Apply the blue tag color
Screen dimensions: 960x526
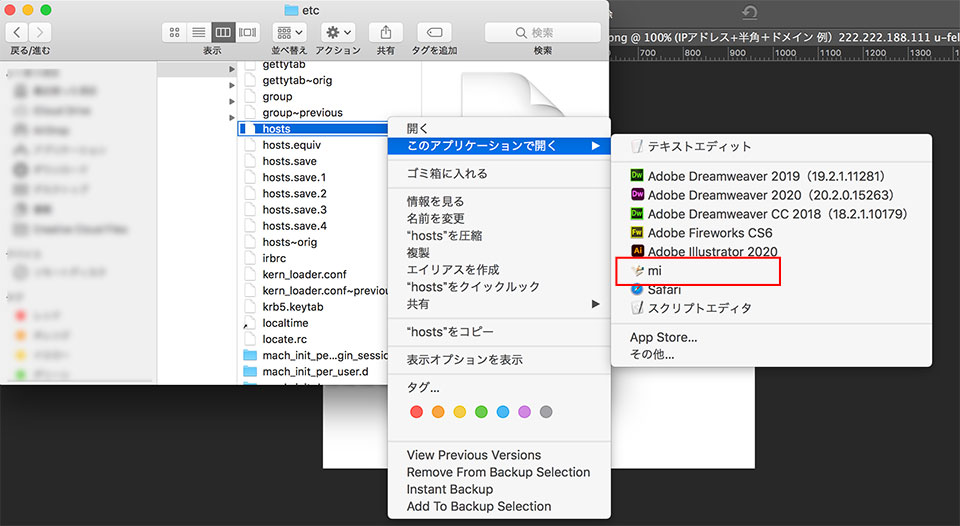click(x=503, y=412)
